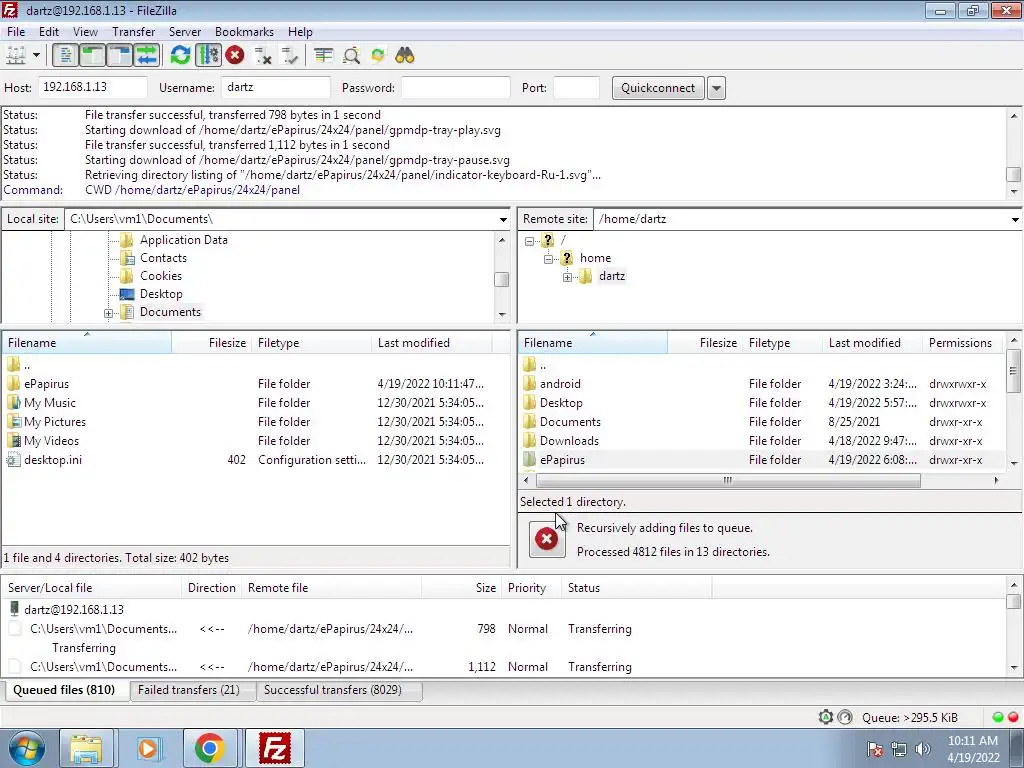The image size is (1024, 768).
Task: Select local ePapirus folder
Action: pyautogui.click(x=46, y=384)
